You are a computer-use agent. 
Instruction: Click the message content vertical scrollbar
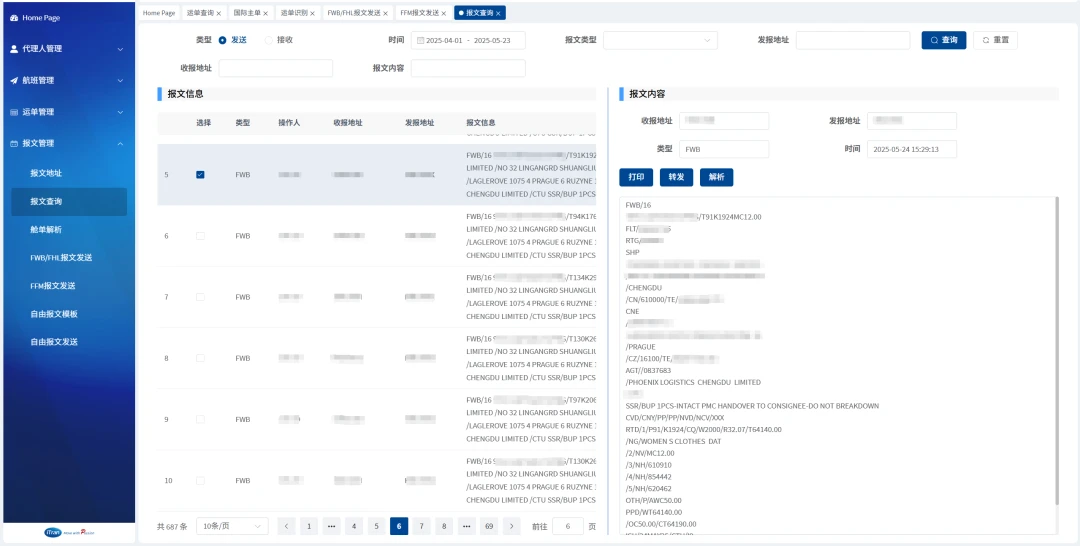1057,351
